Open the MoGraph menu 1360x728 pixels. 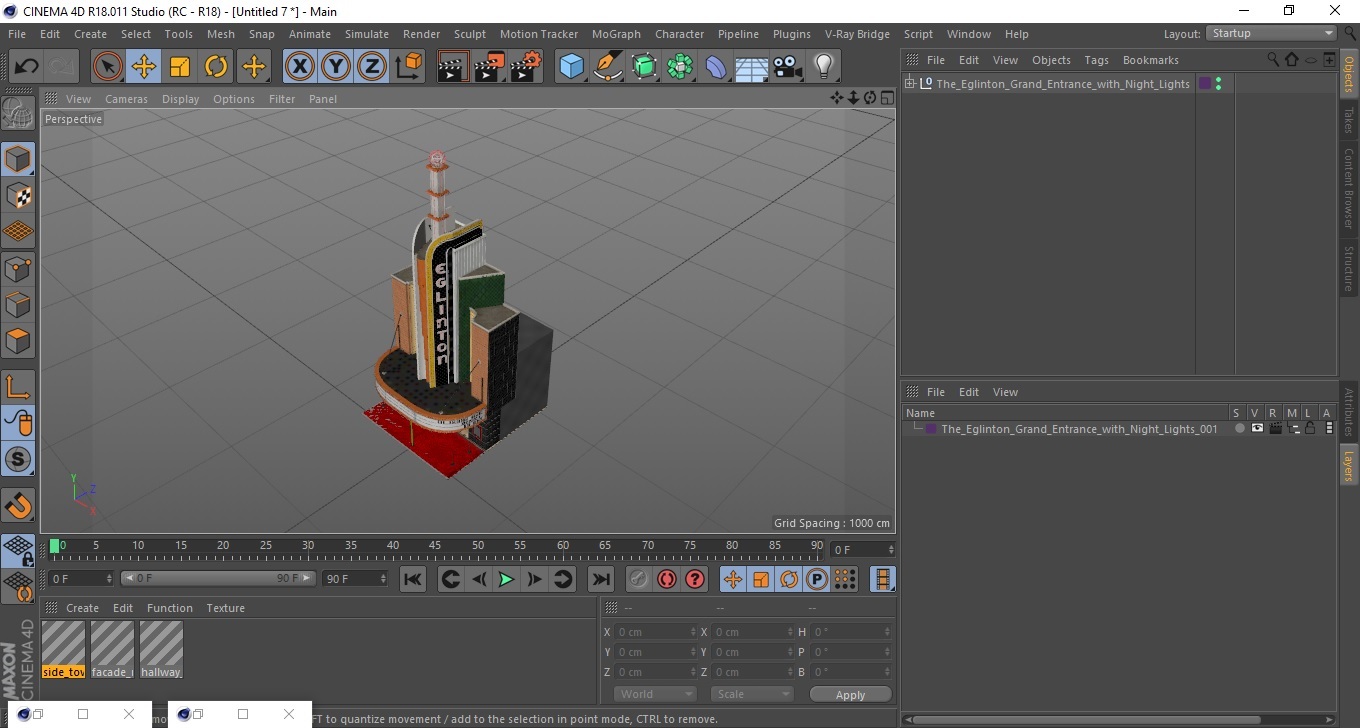click(x=616, y=34)
